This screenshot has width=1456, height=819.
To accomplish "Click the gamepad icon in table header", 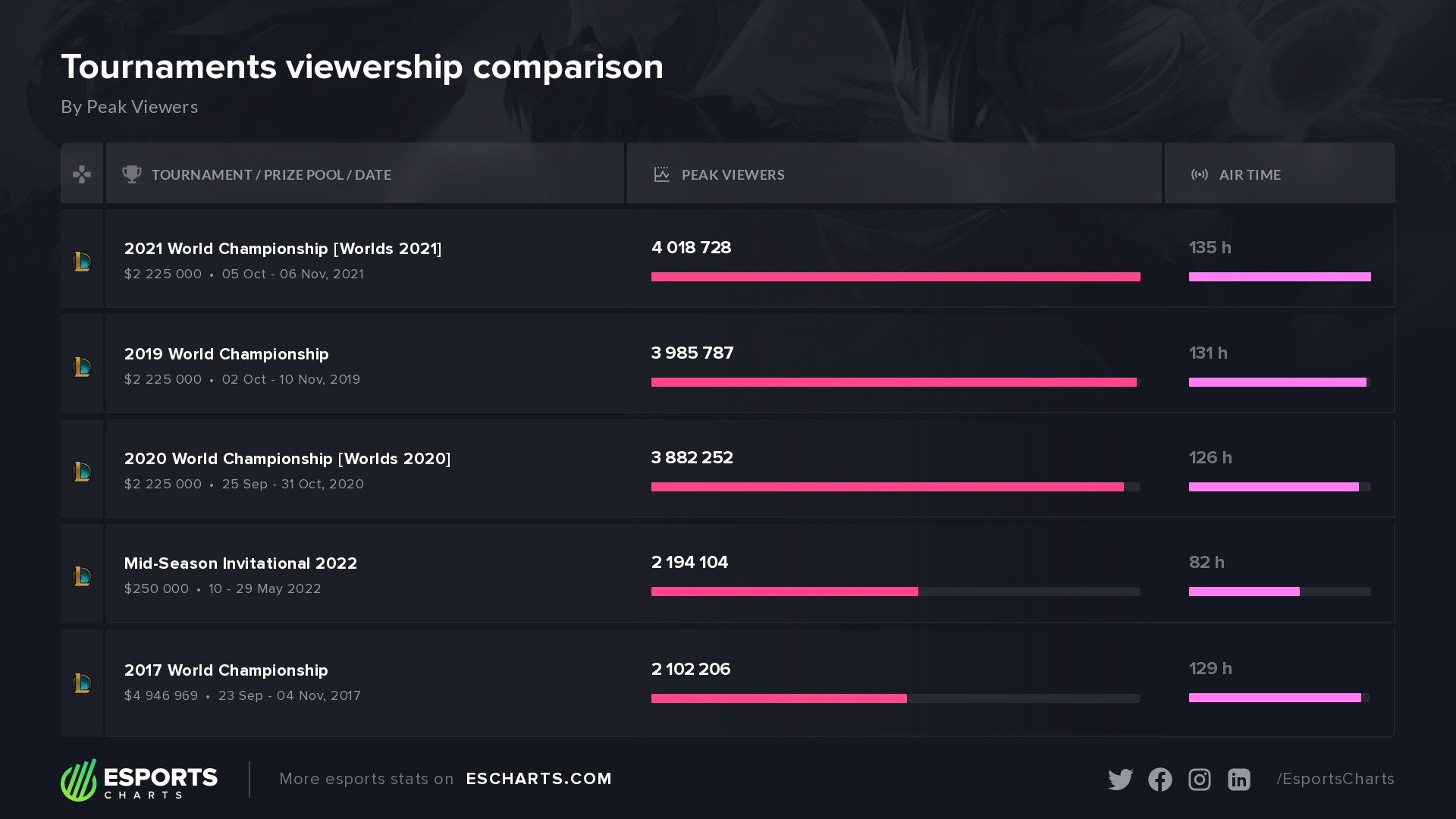I will [82, 174].
